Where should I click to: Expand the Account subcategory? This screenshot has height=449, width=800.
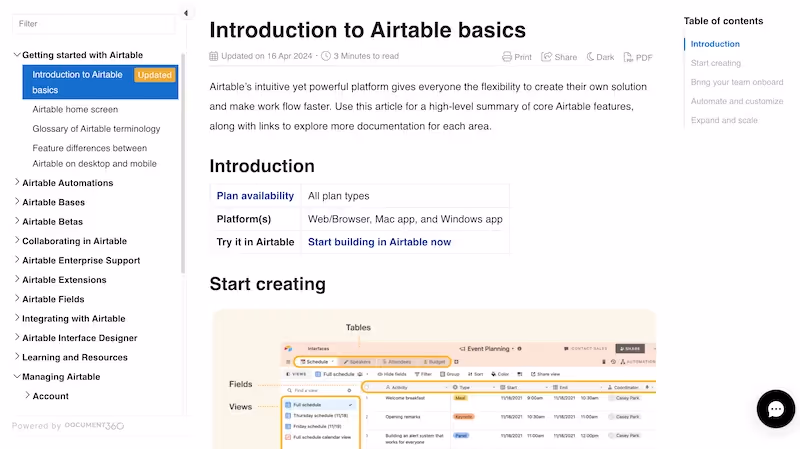(28, 395)
